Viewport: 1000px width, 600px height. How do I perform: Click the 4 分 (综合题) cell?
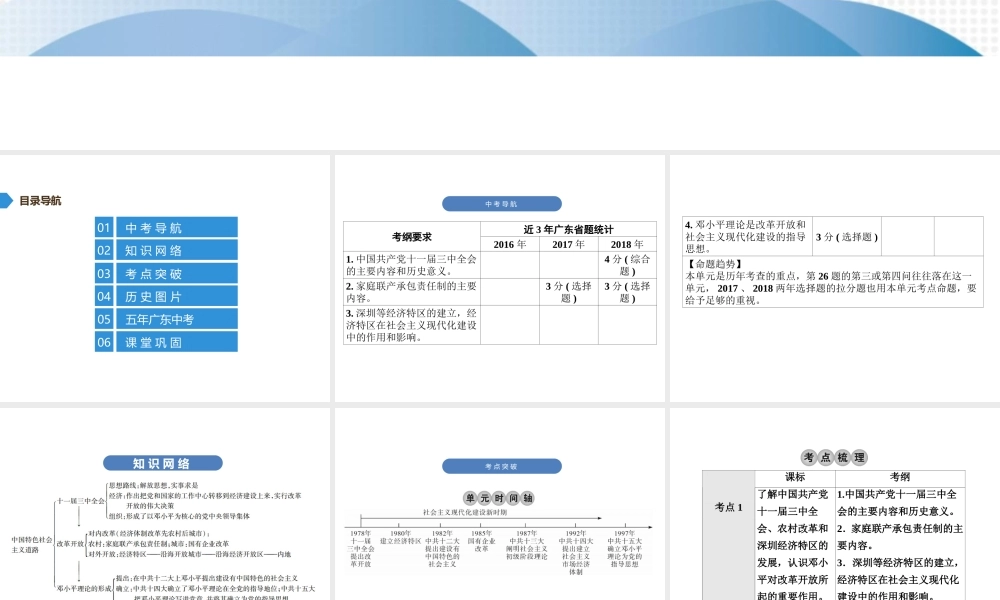coord(627,265)
